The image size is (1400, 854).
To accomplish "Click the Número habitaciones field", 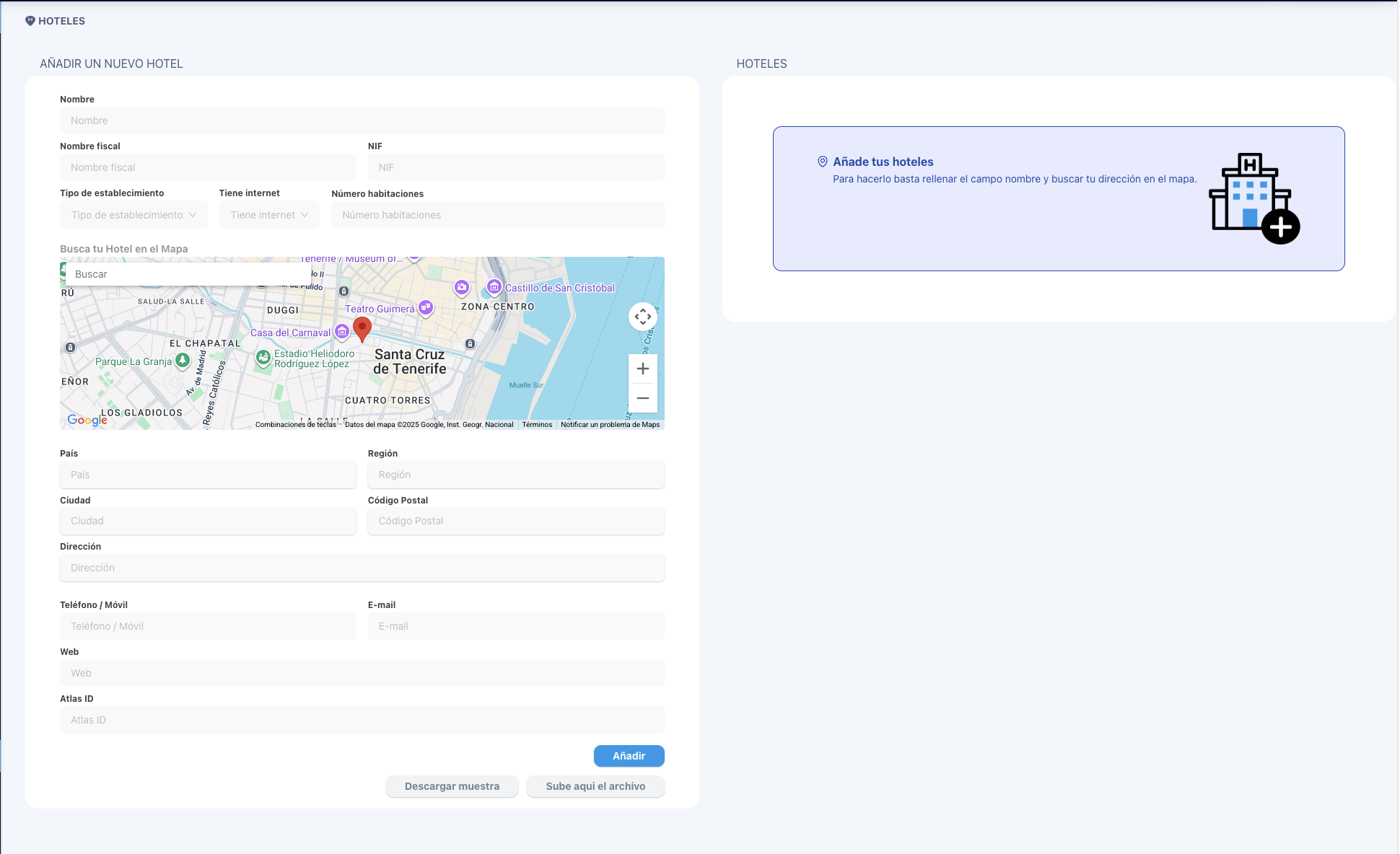I will [498, 215].
